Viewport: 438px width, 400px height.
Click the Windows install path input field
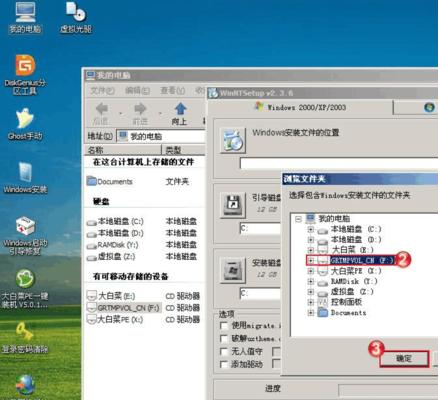tap(339, 164)
